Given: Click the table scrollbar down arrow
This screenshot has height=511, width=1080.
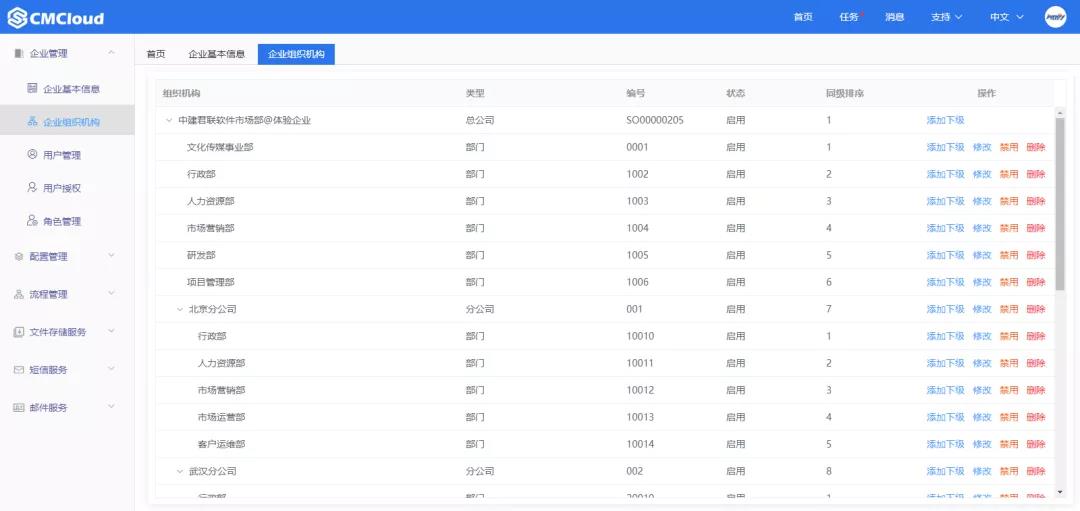Looking at the screenshot, I should pos(1060,492).
